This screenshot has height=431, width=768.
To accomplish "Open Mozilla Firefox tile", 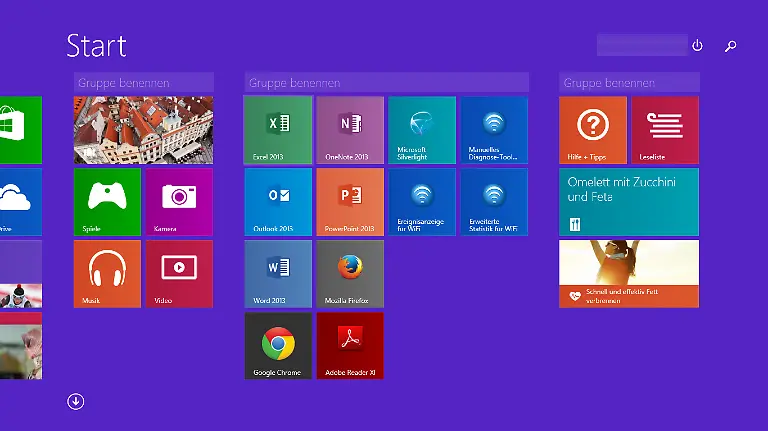I will [x=350, y=274].
